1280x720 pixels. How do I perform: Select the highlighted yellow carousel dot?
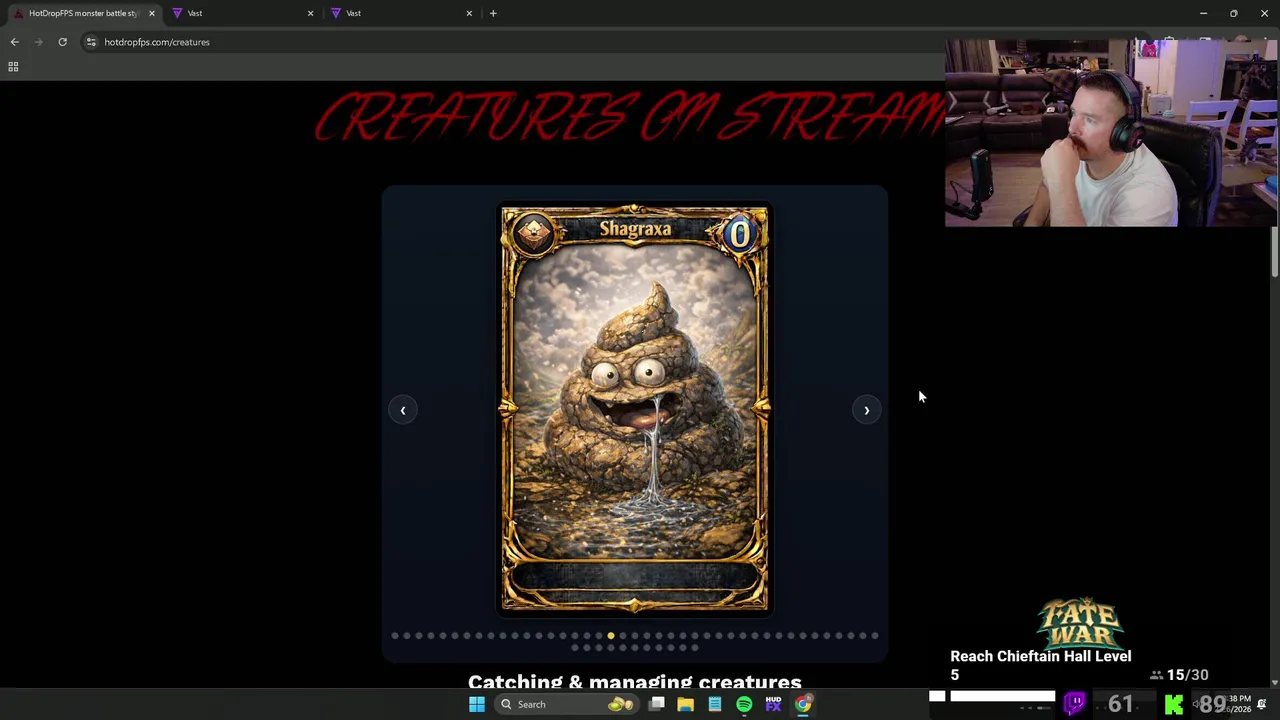pos(611,636)
